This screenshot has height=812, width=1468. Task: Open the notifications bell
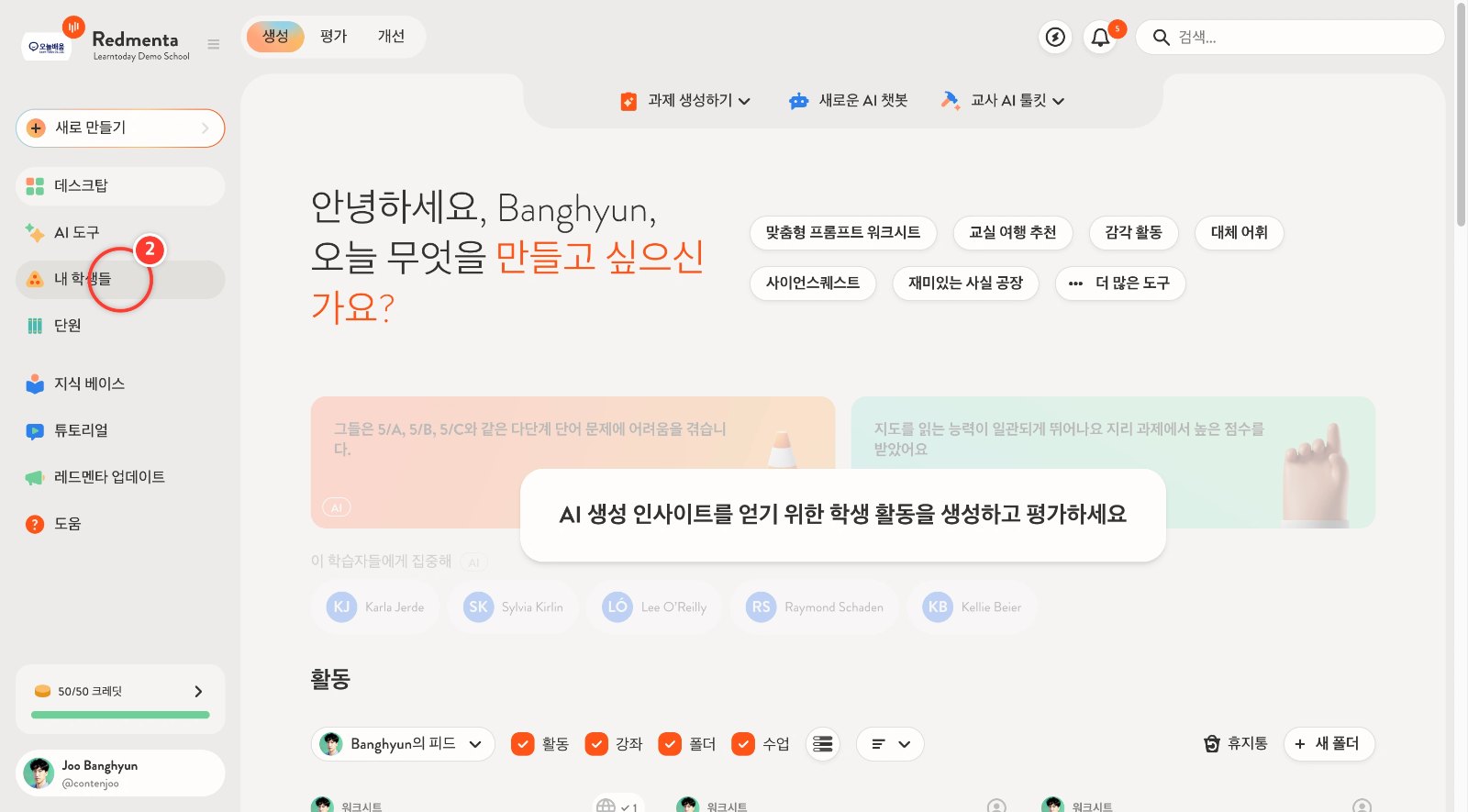pyautogui.click(x=1100, y=38)
